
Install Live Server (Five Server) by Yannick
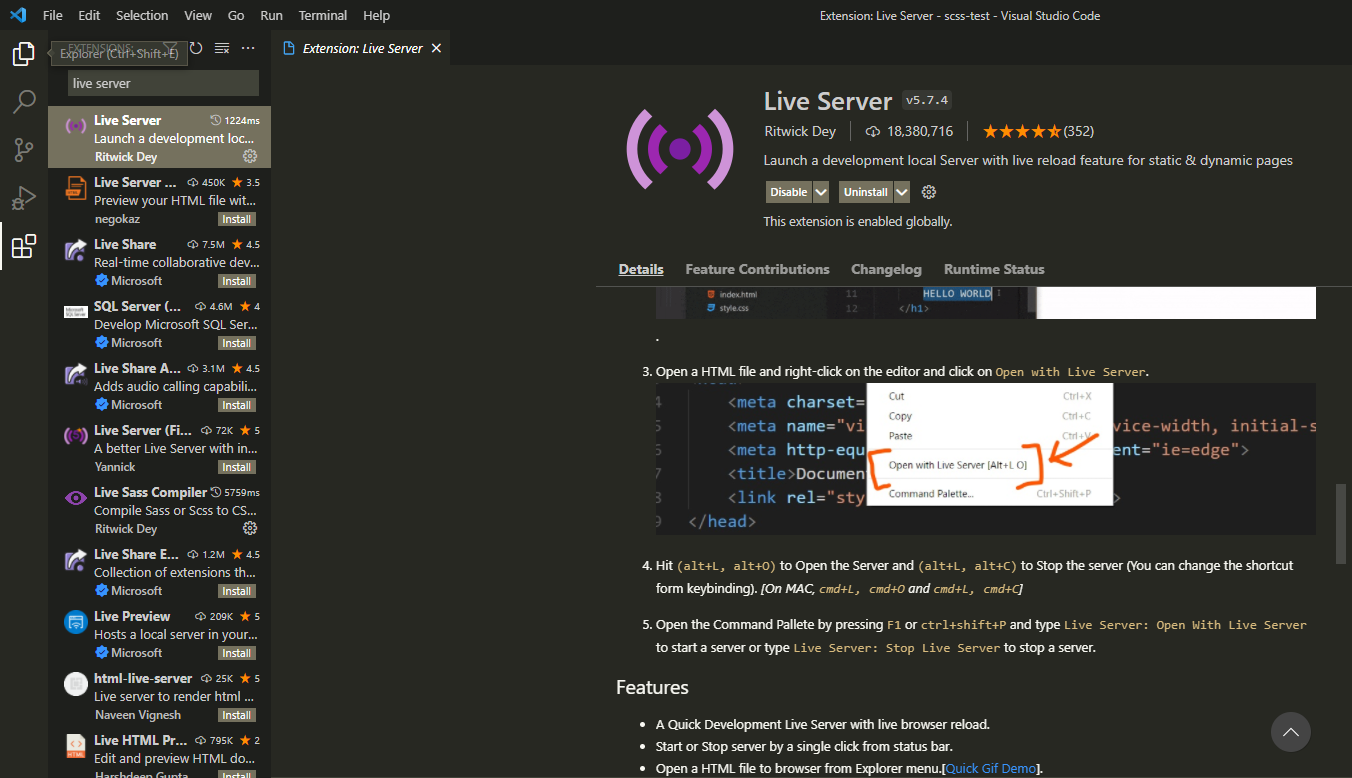[237, 467]
